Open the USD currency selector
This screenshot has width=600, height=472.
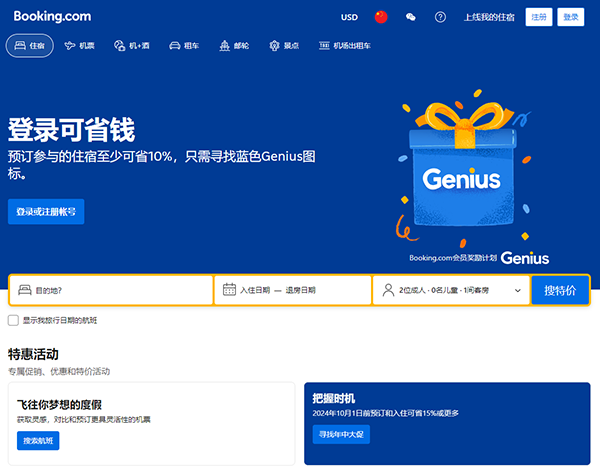pos(349,17)
